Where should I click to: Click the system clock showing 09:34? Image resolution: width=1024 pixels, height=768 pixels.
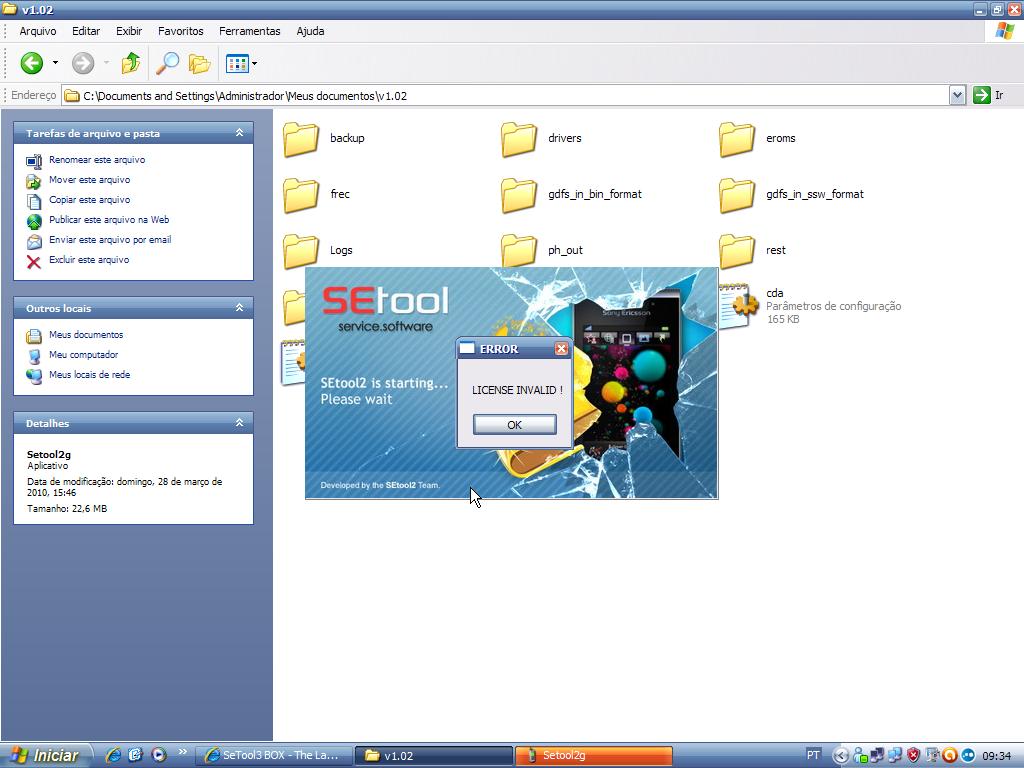[997, 756]
